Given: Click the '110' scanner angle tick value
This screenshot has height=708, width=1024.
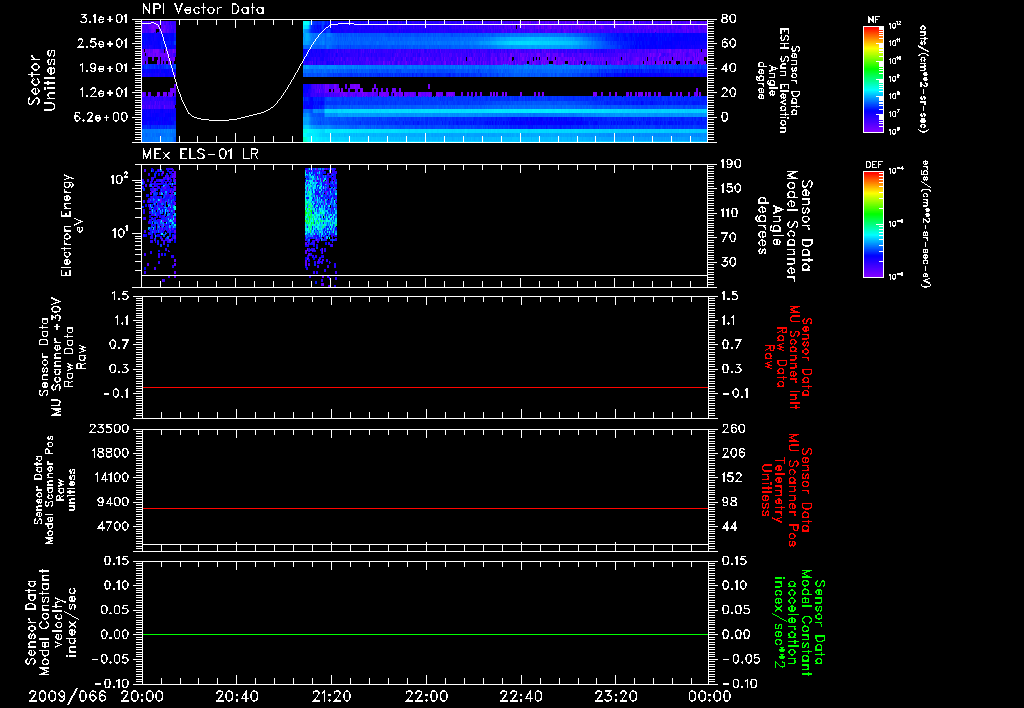Looking at the screenshot, I should [x=731, y=213].
